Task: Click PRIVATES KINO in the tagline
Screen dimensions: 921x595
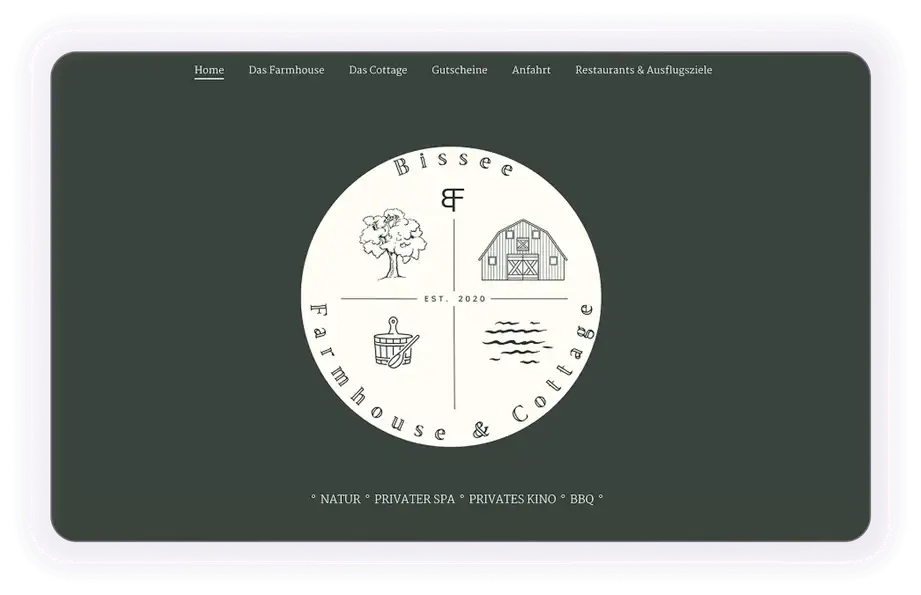Action: pos(511,498)
